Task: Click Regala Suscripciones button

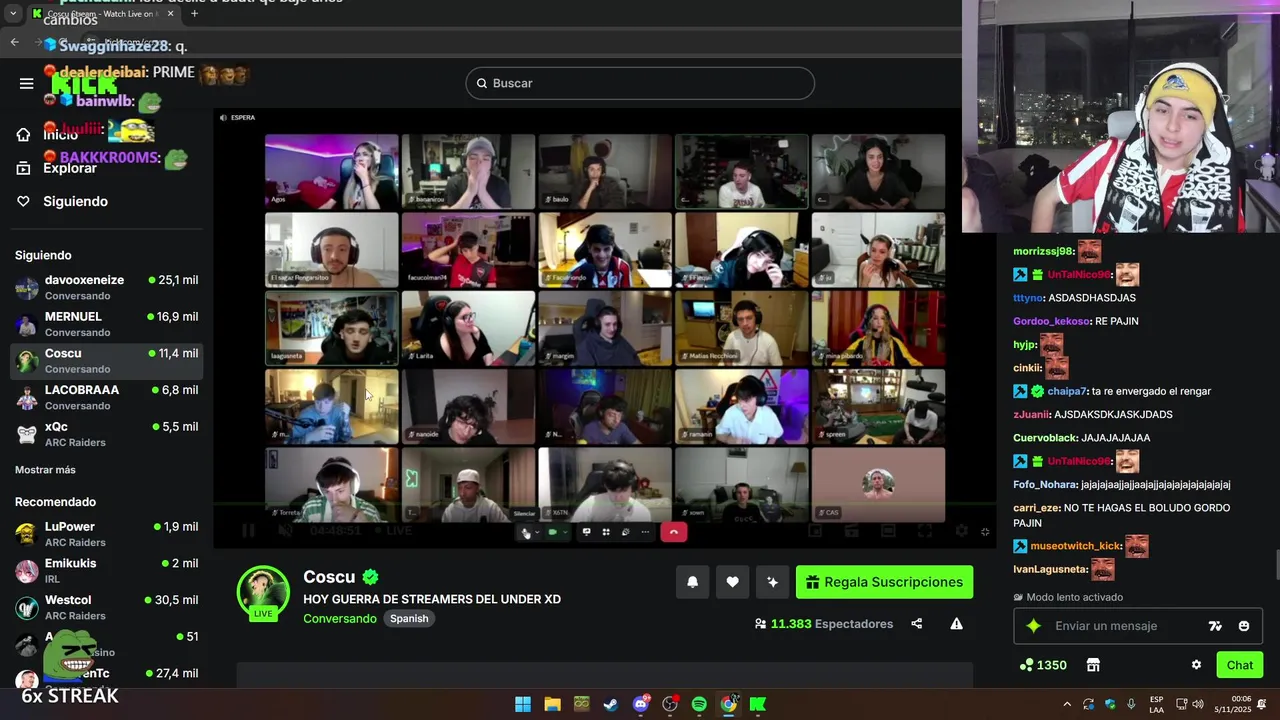Action: pyautogui.click(x=884, y=582)
